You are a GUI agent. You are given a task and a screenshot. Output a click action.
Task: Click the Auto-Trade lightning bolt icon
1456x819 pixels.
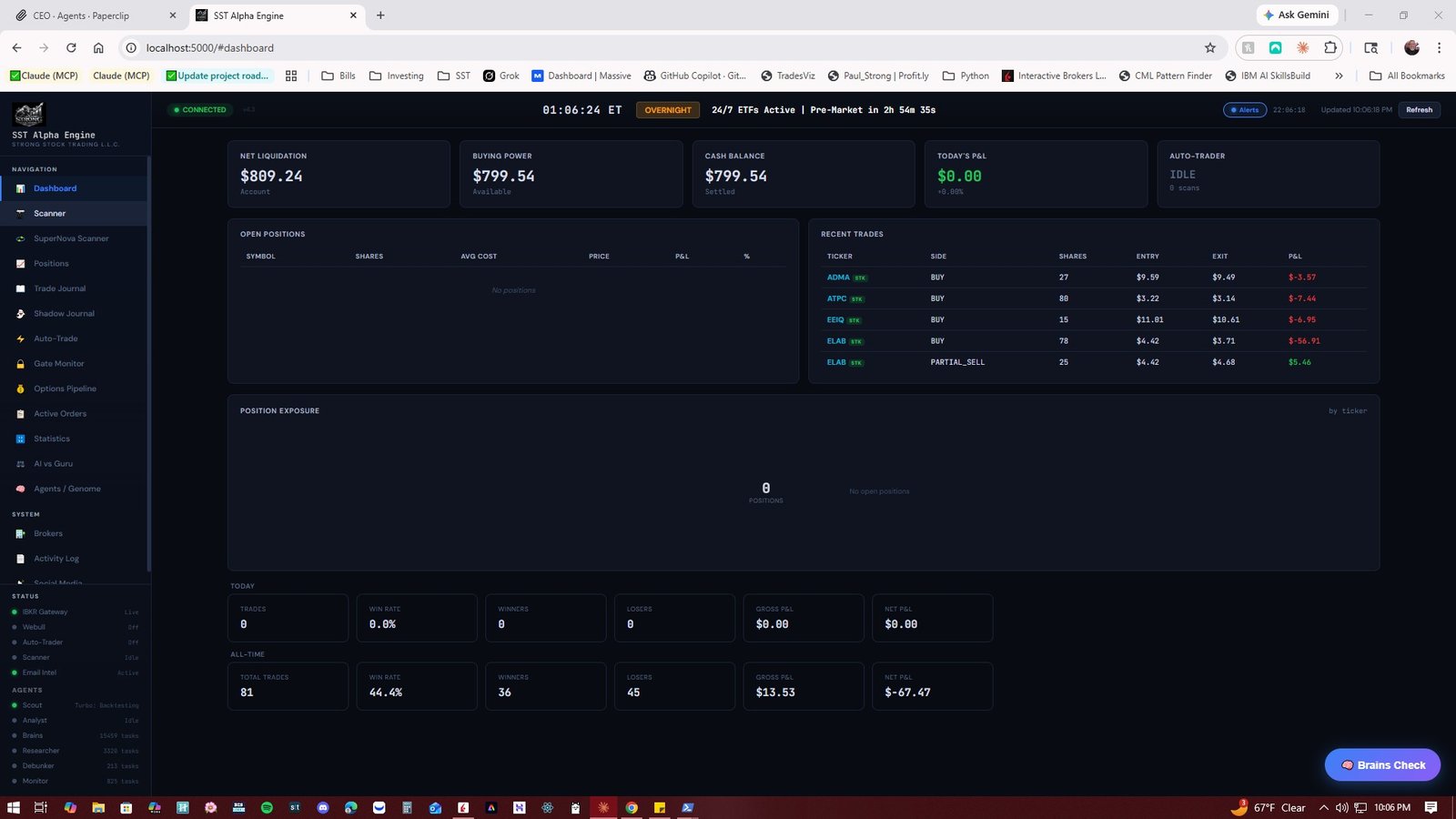coord(20,339)
